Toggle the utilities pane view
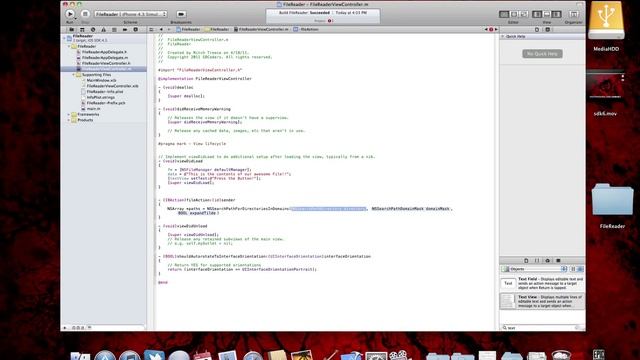This screenshot has width=640, height=360. pyautogui.click(x=556, y=14)
